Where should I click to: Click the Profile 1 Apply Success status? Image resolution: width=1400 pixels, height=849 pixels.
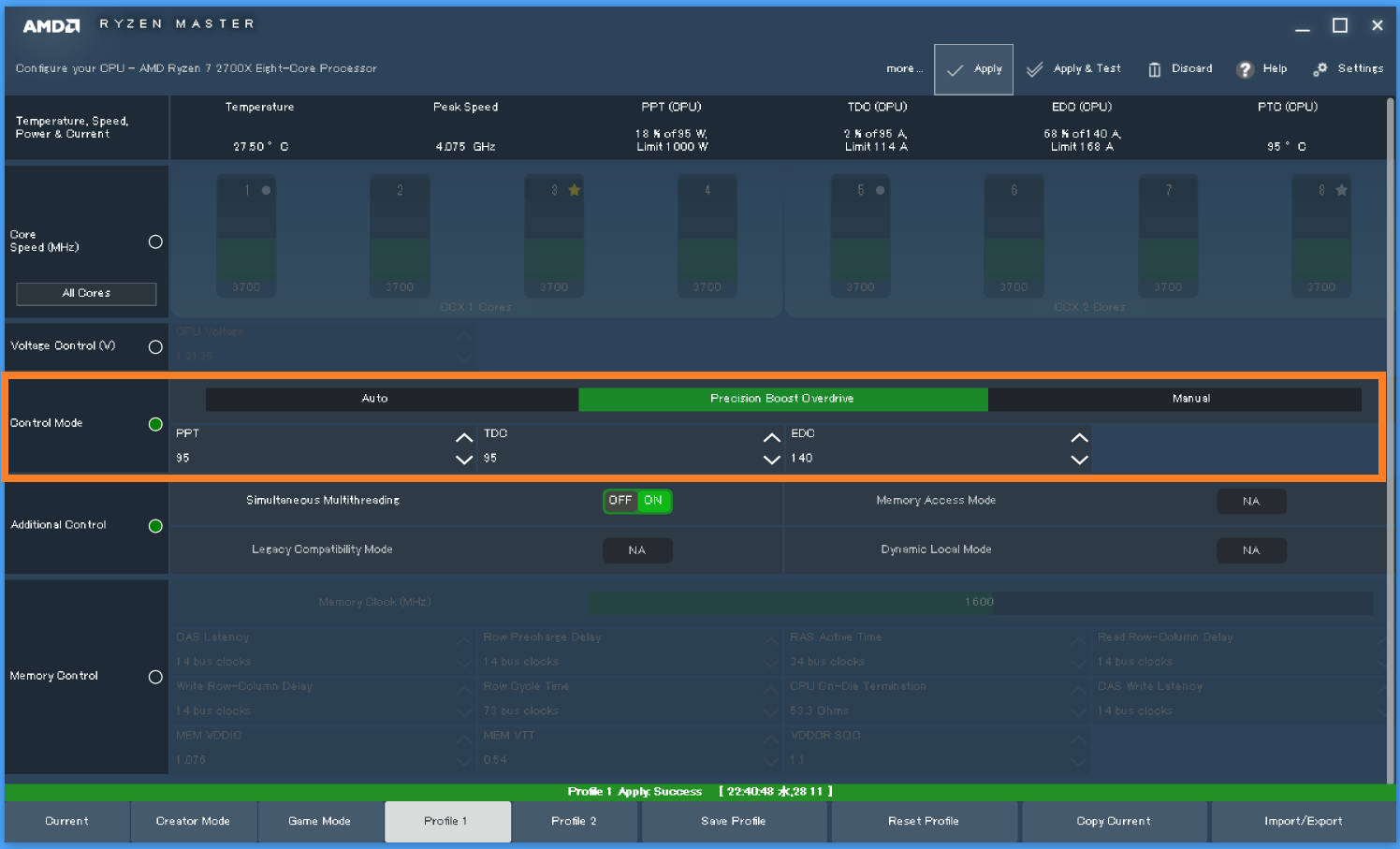click(700, 792)
